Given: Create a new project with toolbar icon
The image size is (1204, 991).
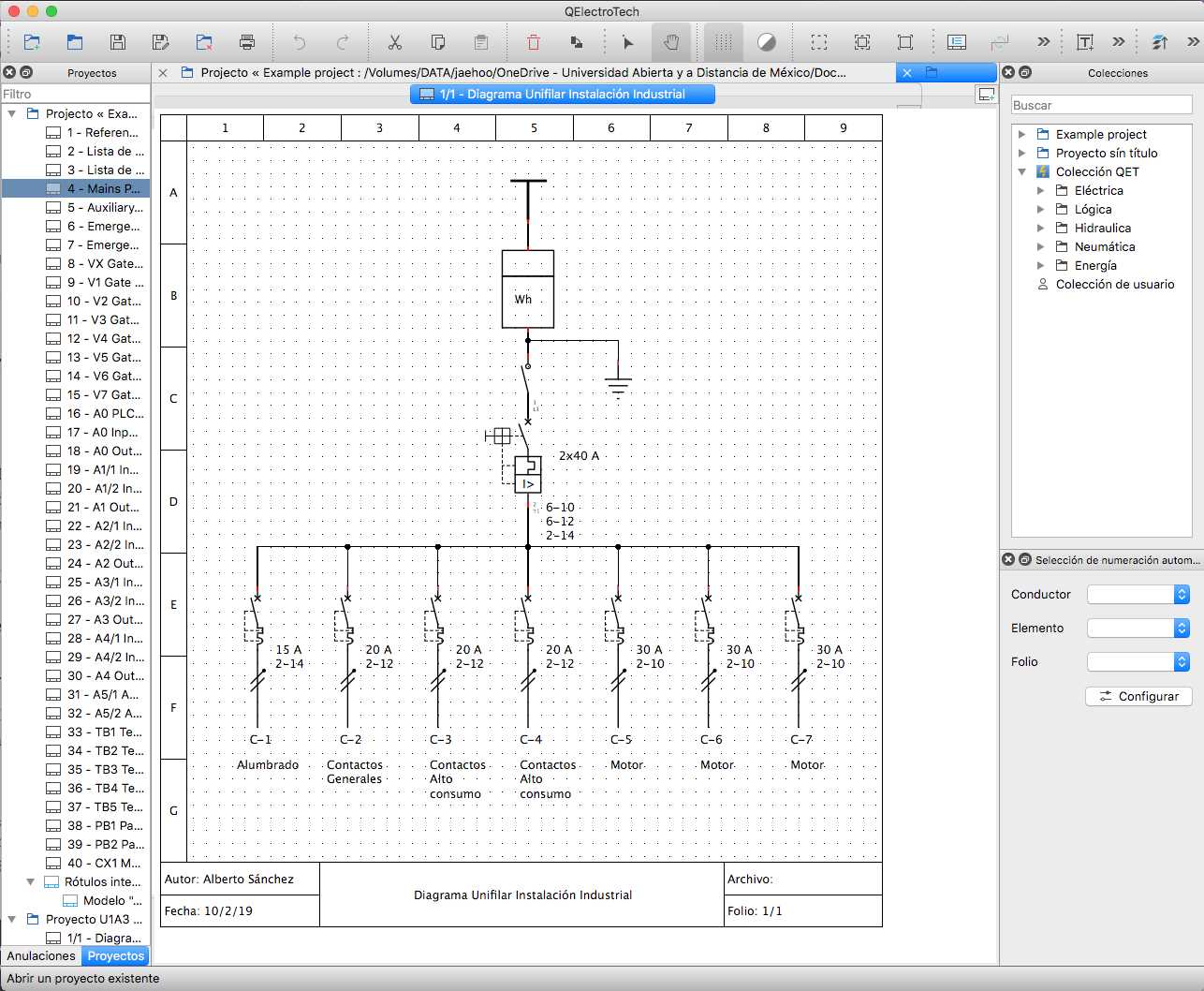Looking at the screenshot, I should click(x=32, y=42).
